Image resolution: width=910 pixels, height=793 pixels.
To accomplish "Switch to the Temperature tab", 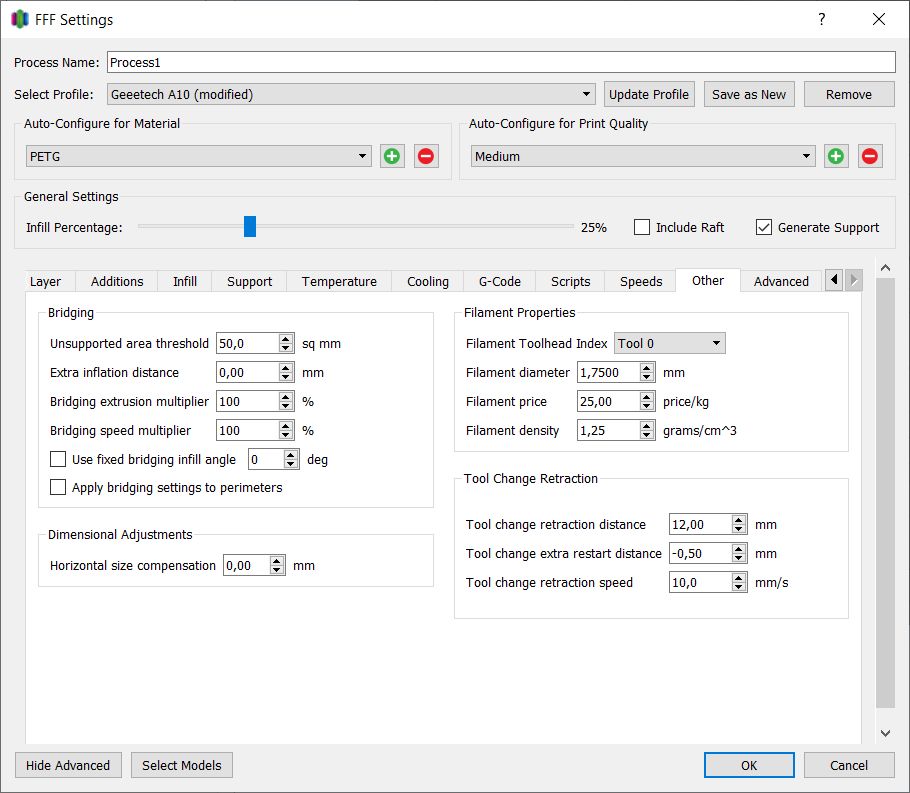I will (x=339, y=282).
